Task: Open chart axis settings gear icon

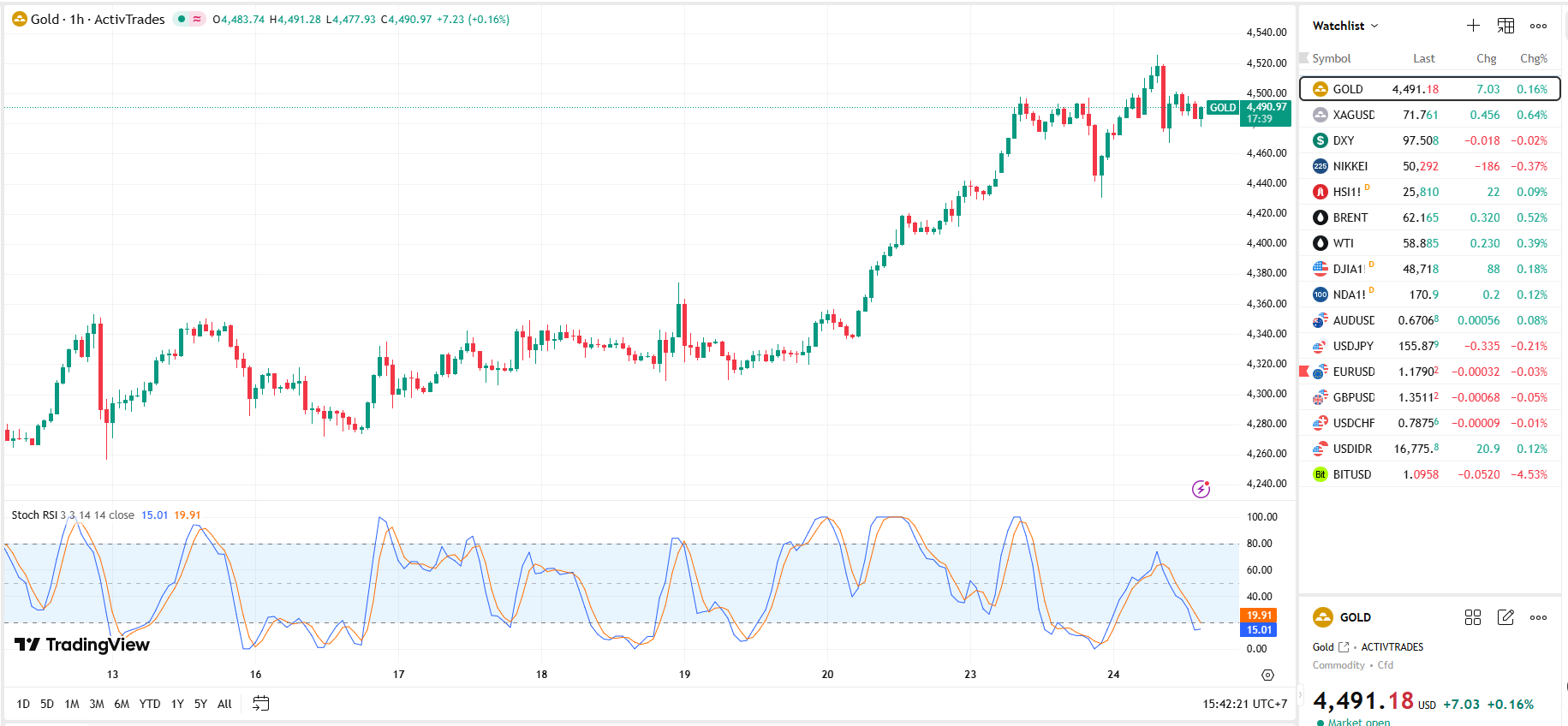Action: [1267, 675]
